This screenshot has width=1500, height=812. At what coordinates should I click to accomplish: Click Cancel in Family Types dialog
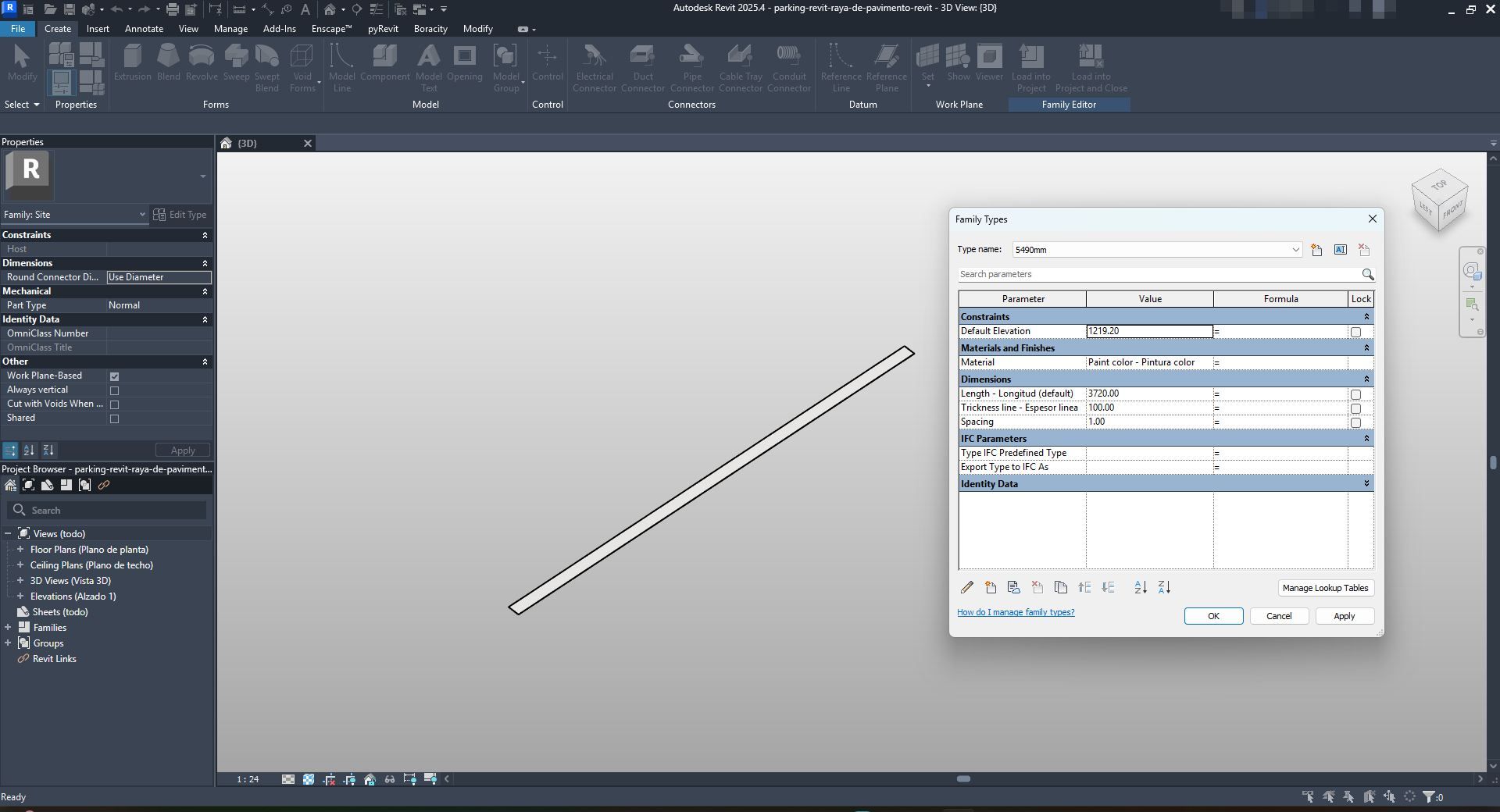click(x=1279, y=616)
